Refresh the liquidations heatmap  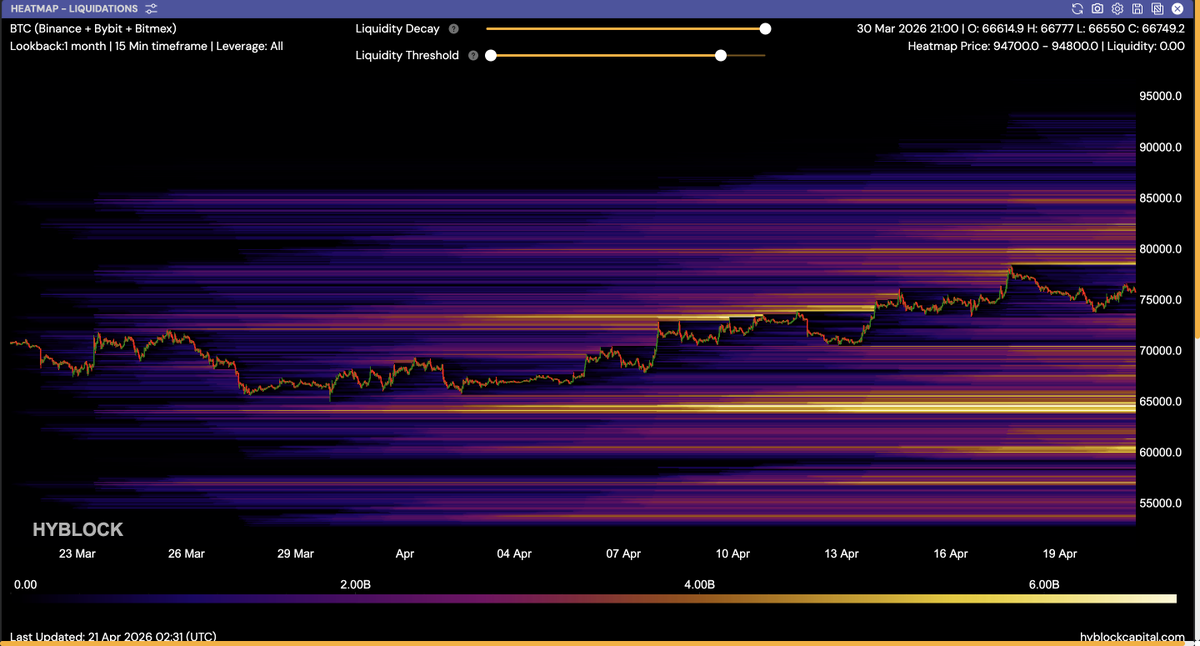pos(1077,9)
